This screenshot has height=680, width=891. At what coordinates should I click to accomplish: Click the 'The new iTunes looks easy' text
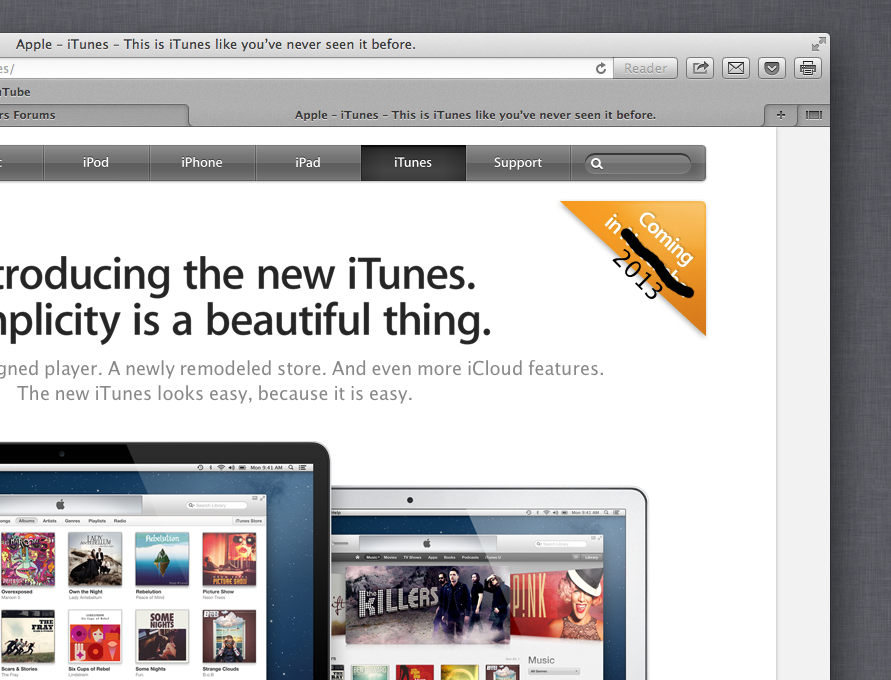215,394
